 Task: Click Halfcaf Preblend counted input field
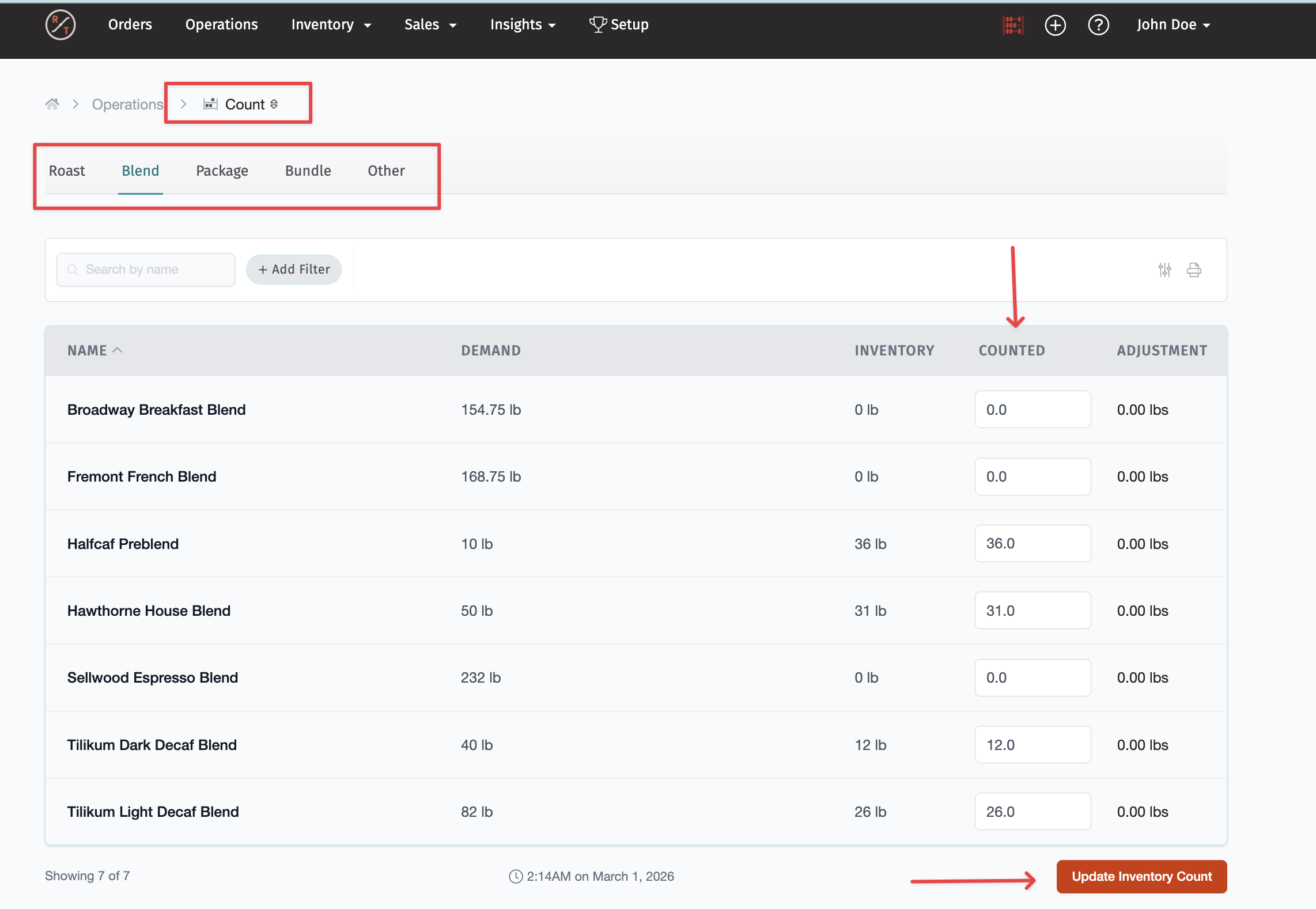tap(1032, 543)
